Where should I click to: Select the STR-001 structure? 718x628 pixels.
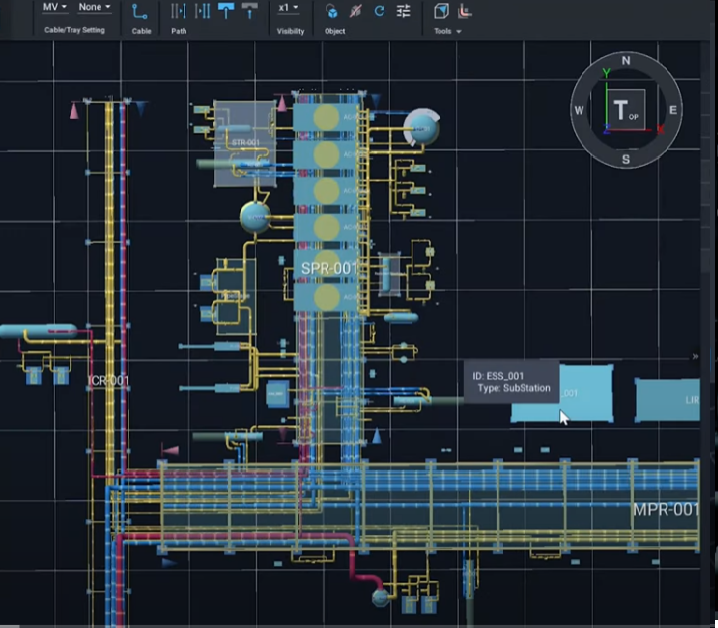pos(245,143)
